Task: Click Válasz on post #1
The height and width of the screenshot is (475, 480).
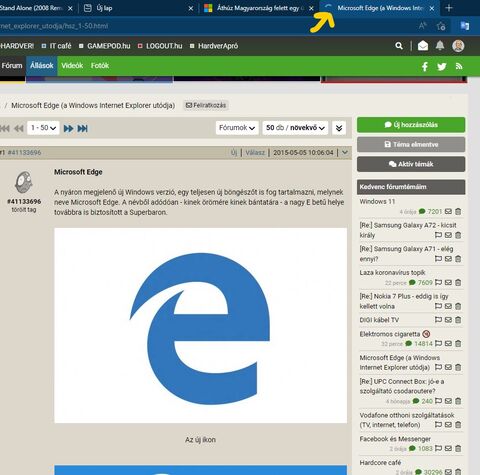Action: pyautogui.click(x=255, y=153)
